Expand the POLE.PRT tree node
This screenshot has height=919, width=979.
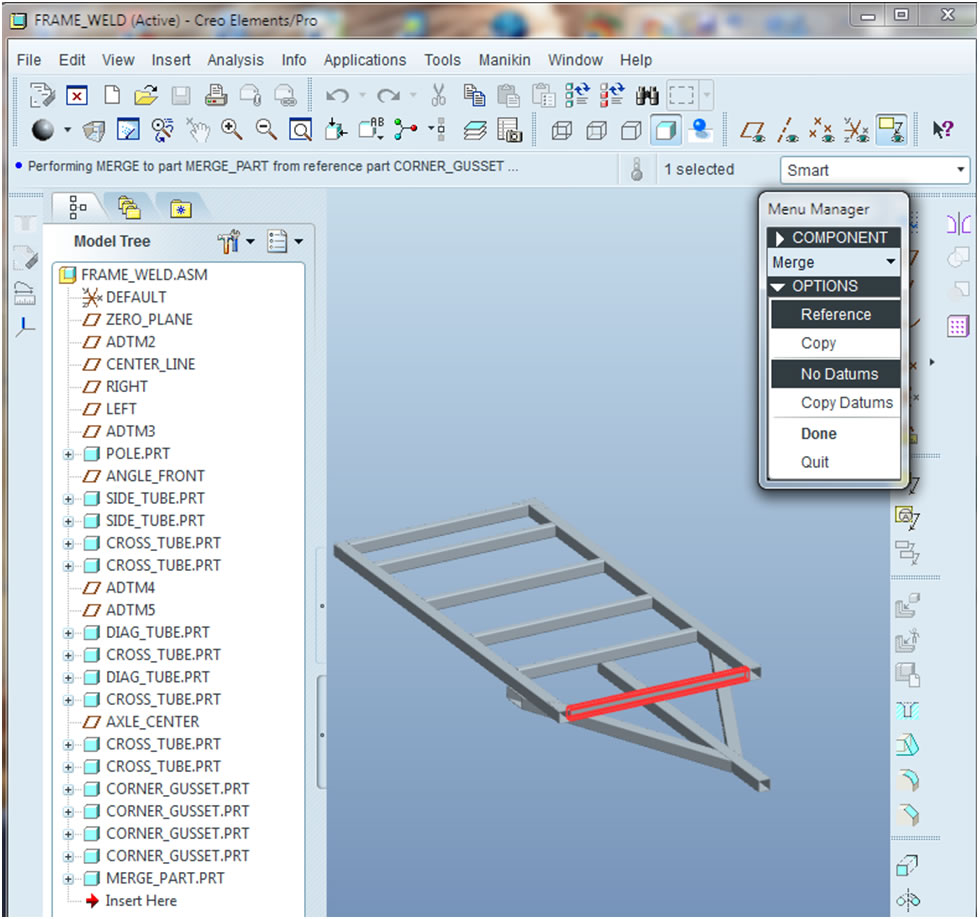click(x=69, y=454)
